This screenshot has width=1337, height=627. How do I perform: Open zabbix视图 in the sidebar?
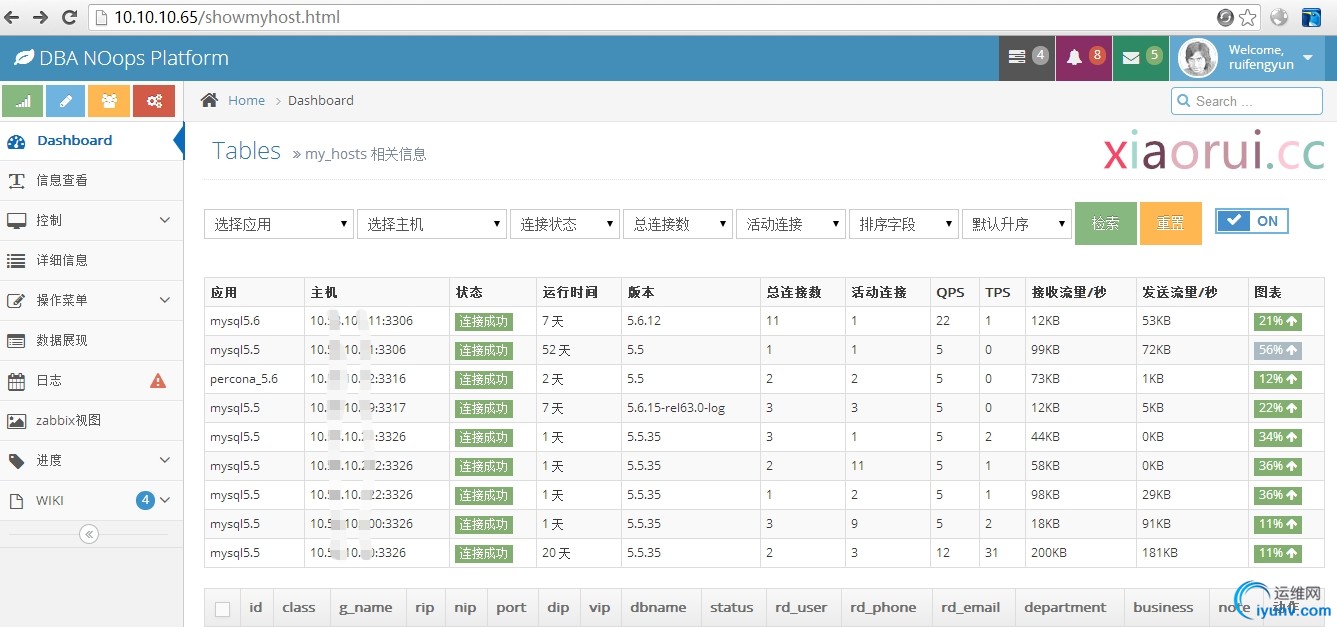pyautogui.click(x=68, y=420)
